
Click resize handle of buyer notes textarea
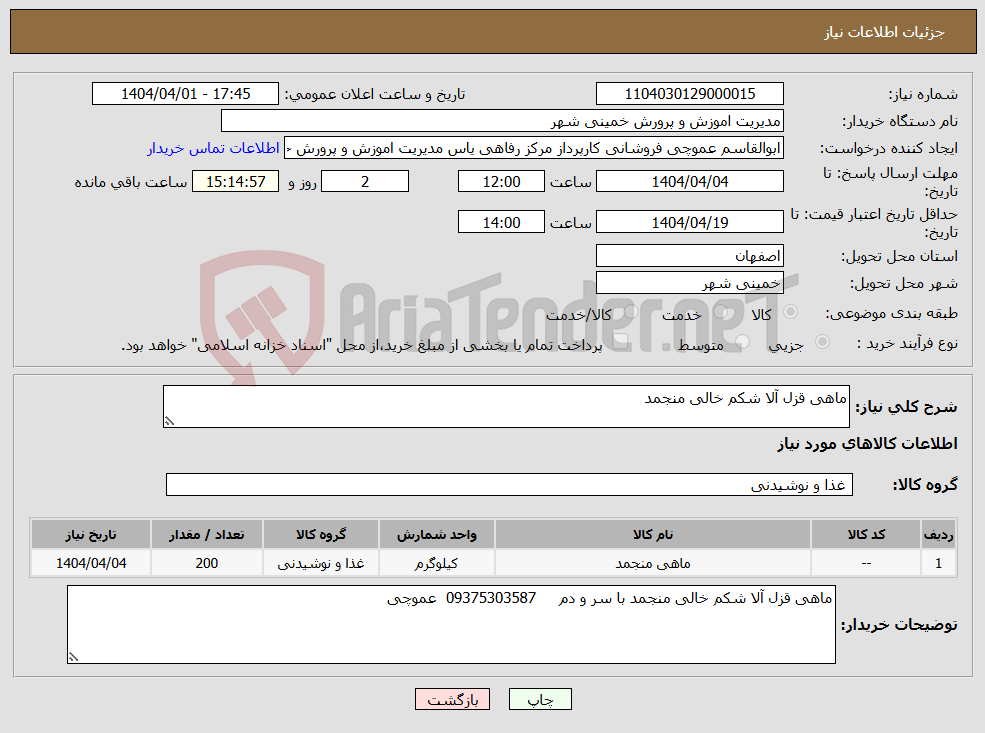[x=73, y=657]
